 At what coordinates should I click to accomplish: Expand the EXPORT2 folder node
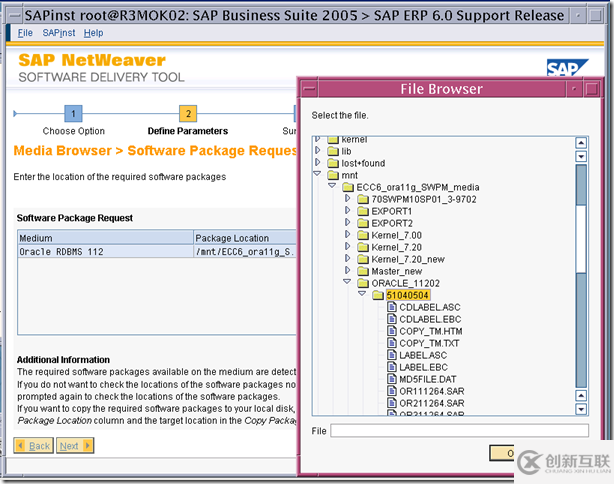click(347, 222)
